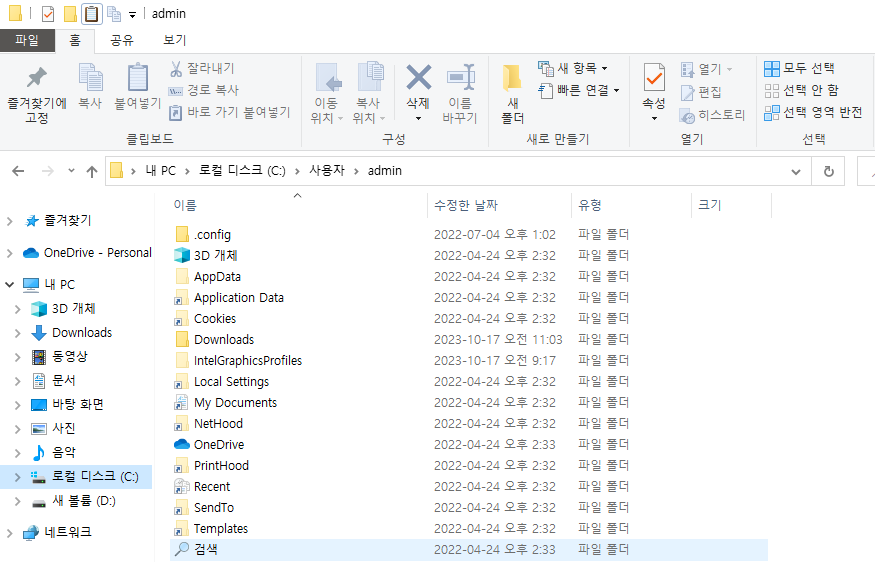Create a 새 폴더 new folder
Screen dimensions: 875x562
point(512,93)
